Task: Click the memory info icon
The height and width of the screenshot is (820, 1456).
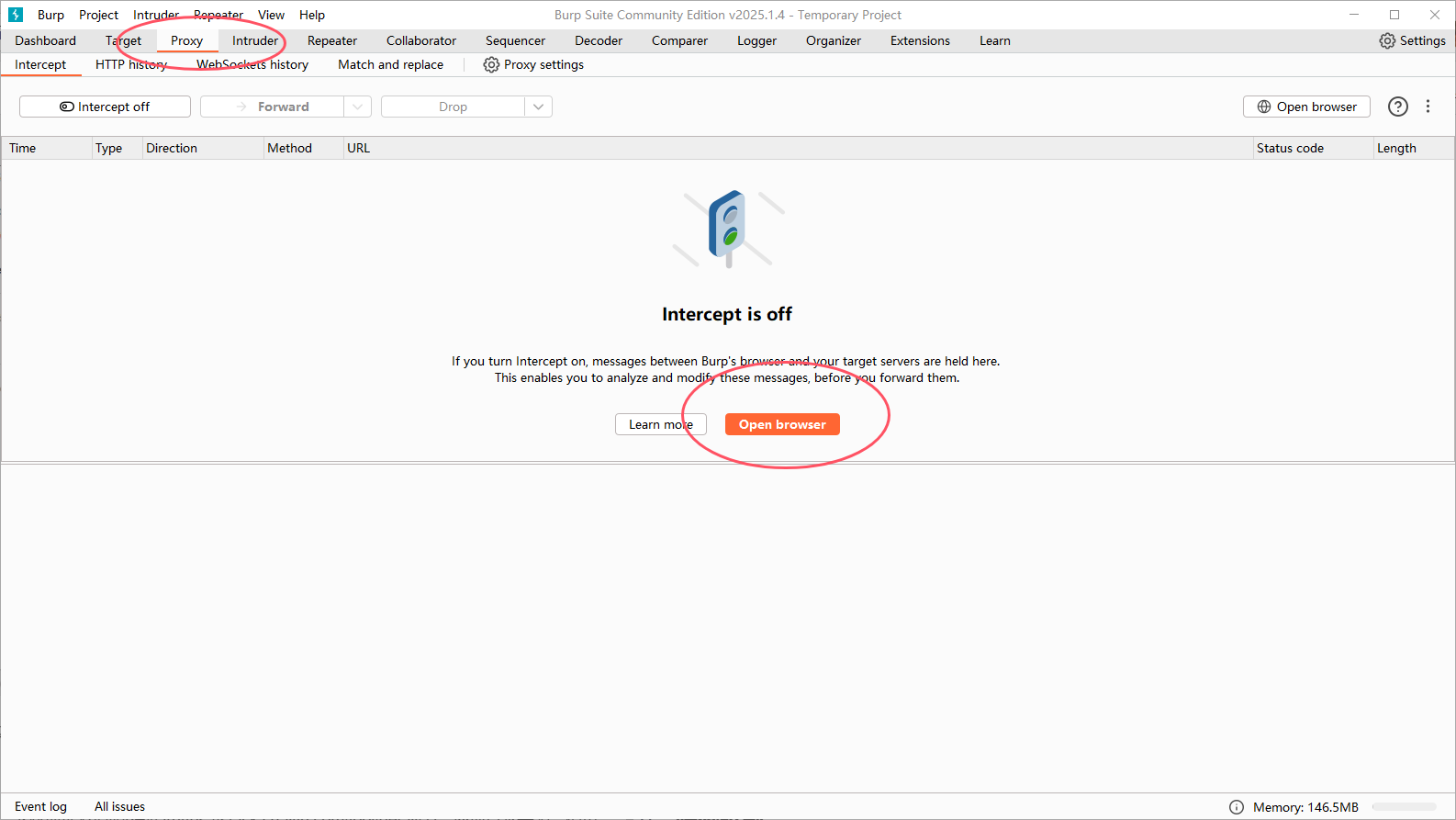Action: click(x=1237, y=807)
